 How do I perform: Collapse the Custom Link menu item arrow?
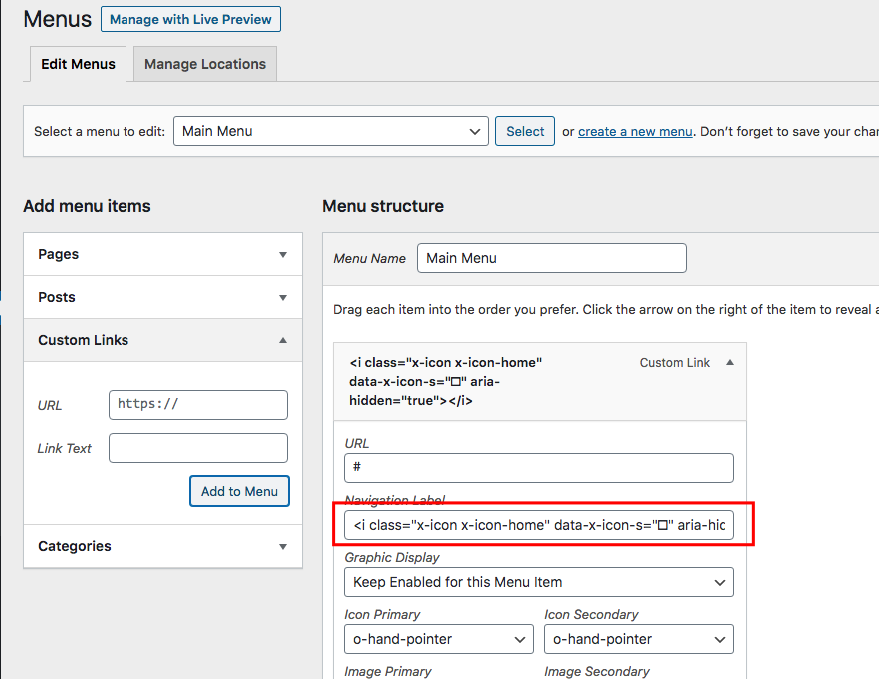(x=730, y=363)
